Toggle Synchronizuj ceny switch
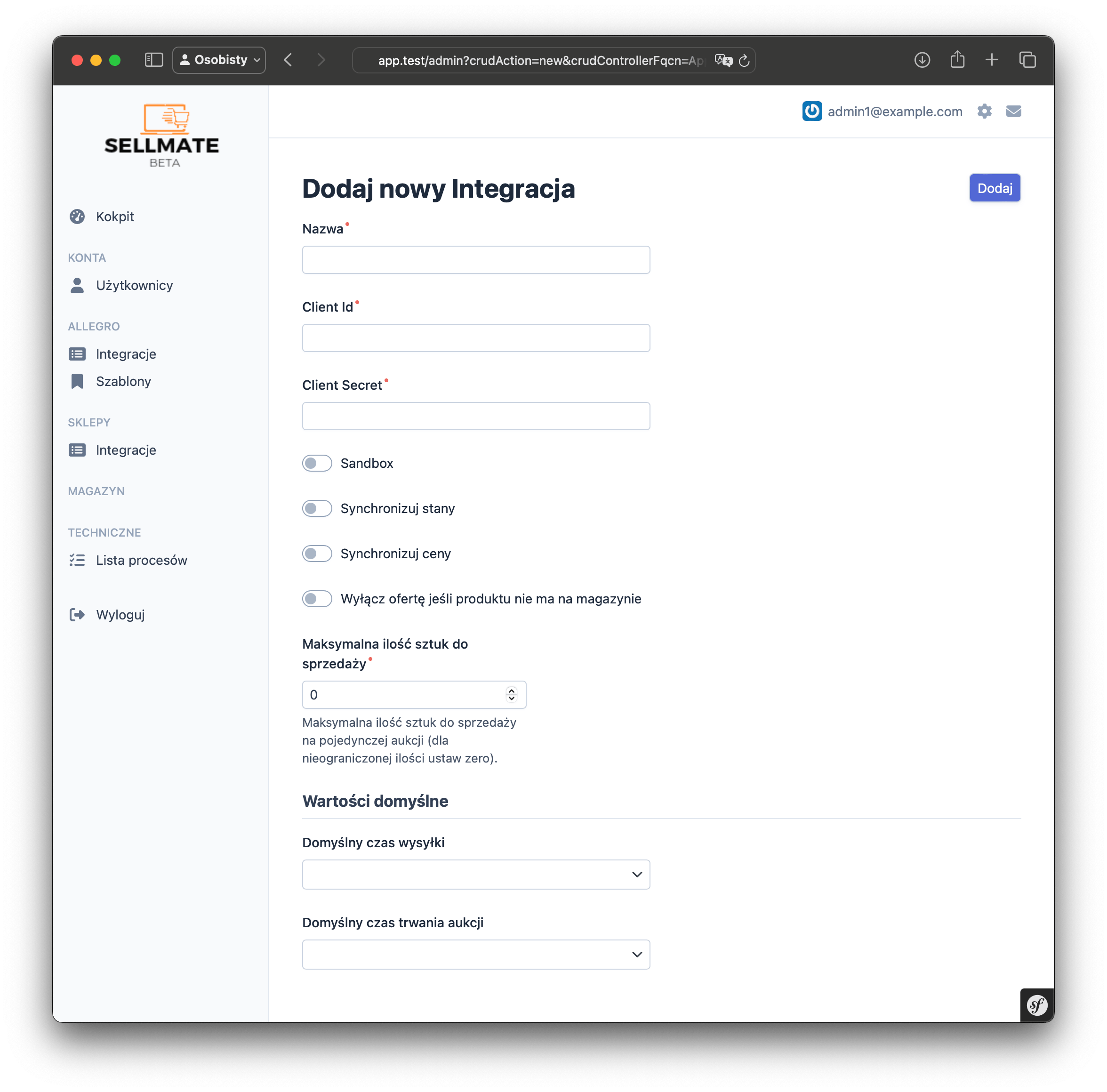This screenshot has height=1092, width=1107. tap(317, 554)
